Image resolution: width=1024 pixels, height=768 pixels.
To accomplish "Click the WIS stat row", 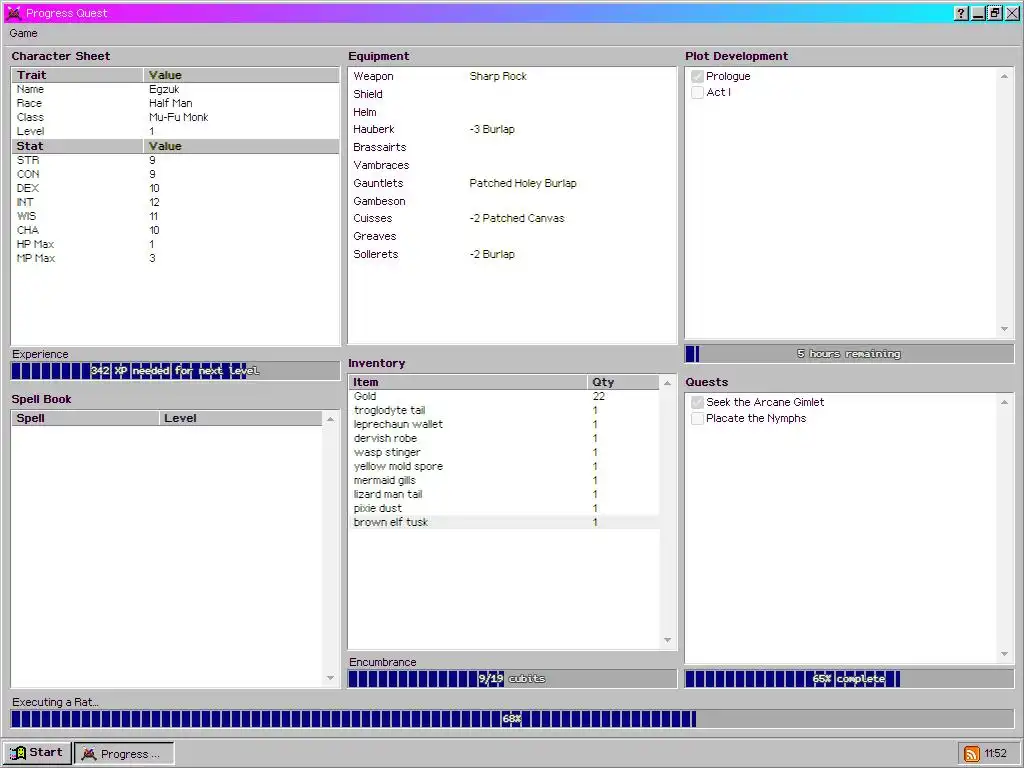I will pos(176,216).
